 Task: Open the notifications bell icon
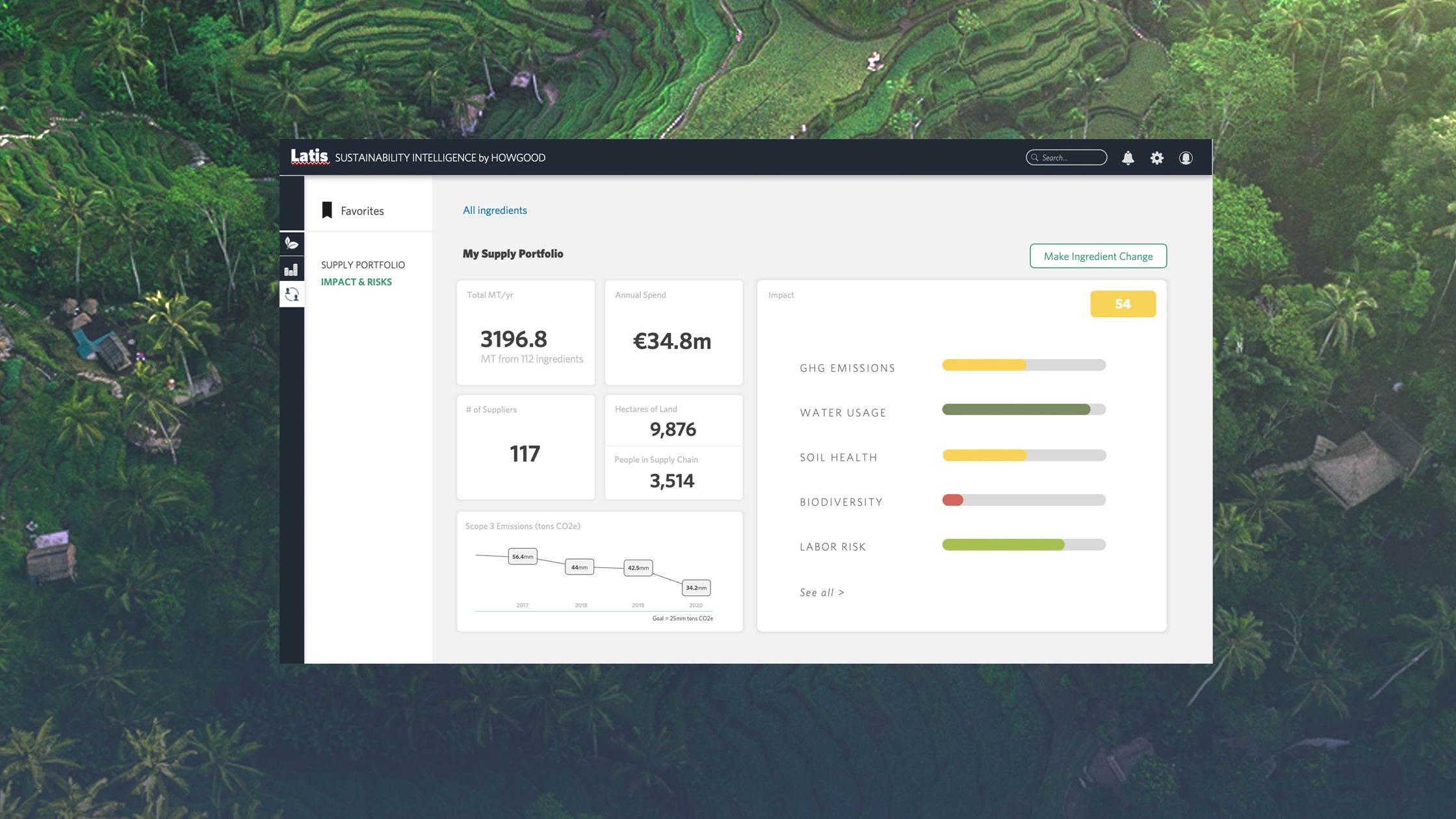1128,157
